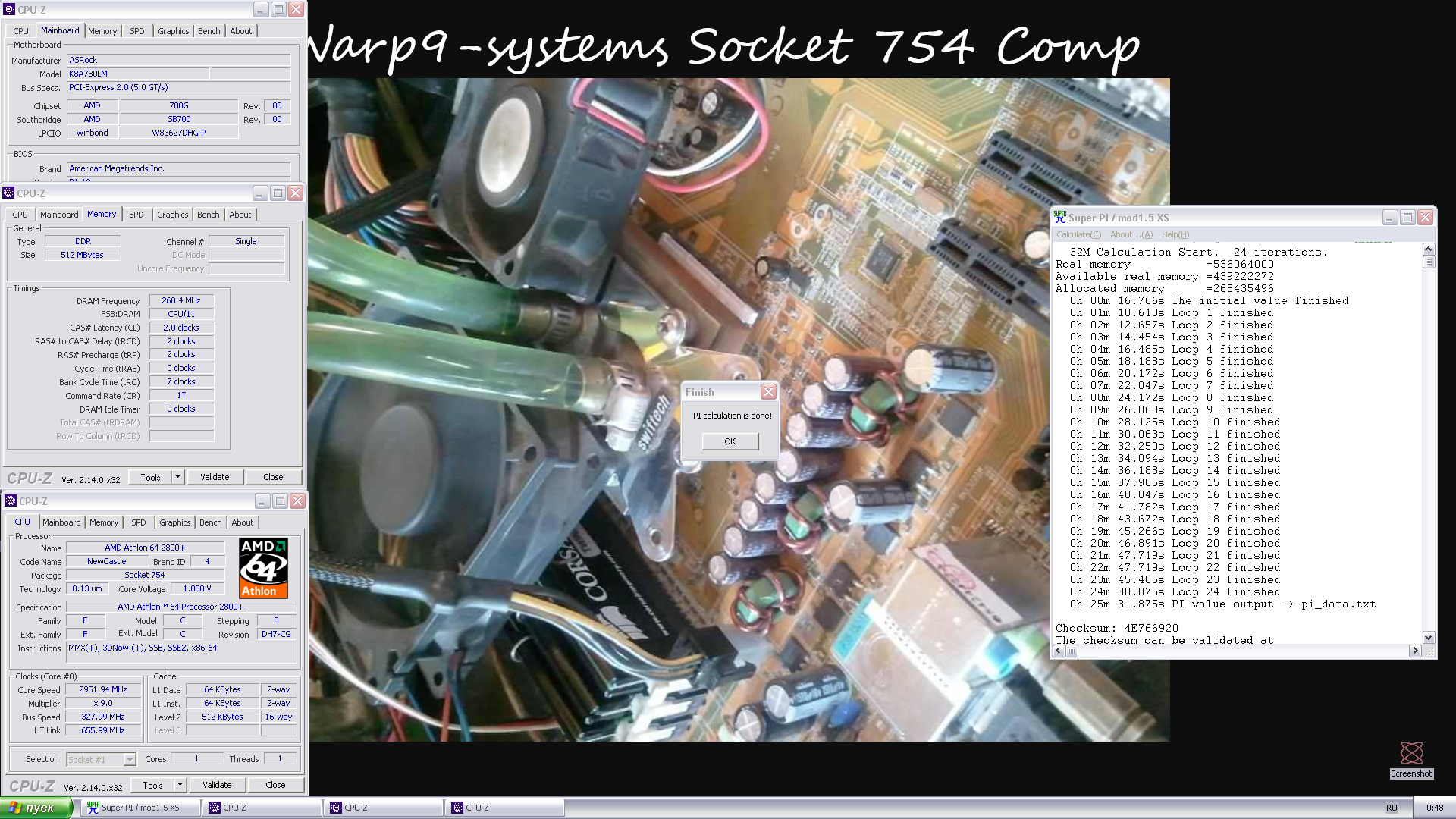
Task: Activate the third CPU-Z taskbar button
Action: (505, 808)
